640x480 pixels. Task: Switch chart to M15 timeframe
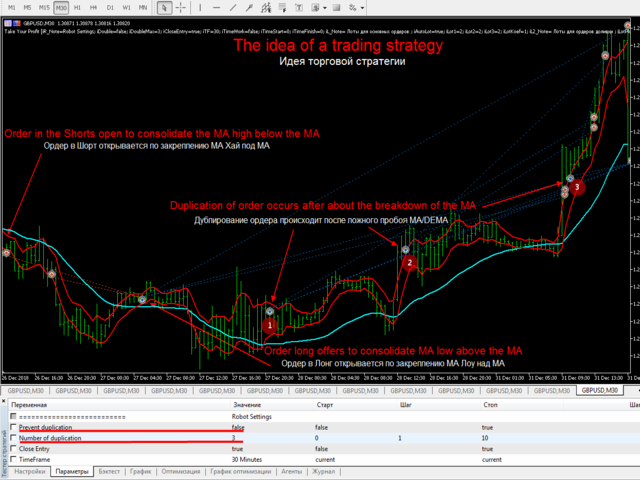click(x=44, y=7)
